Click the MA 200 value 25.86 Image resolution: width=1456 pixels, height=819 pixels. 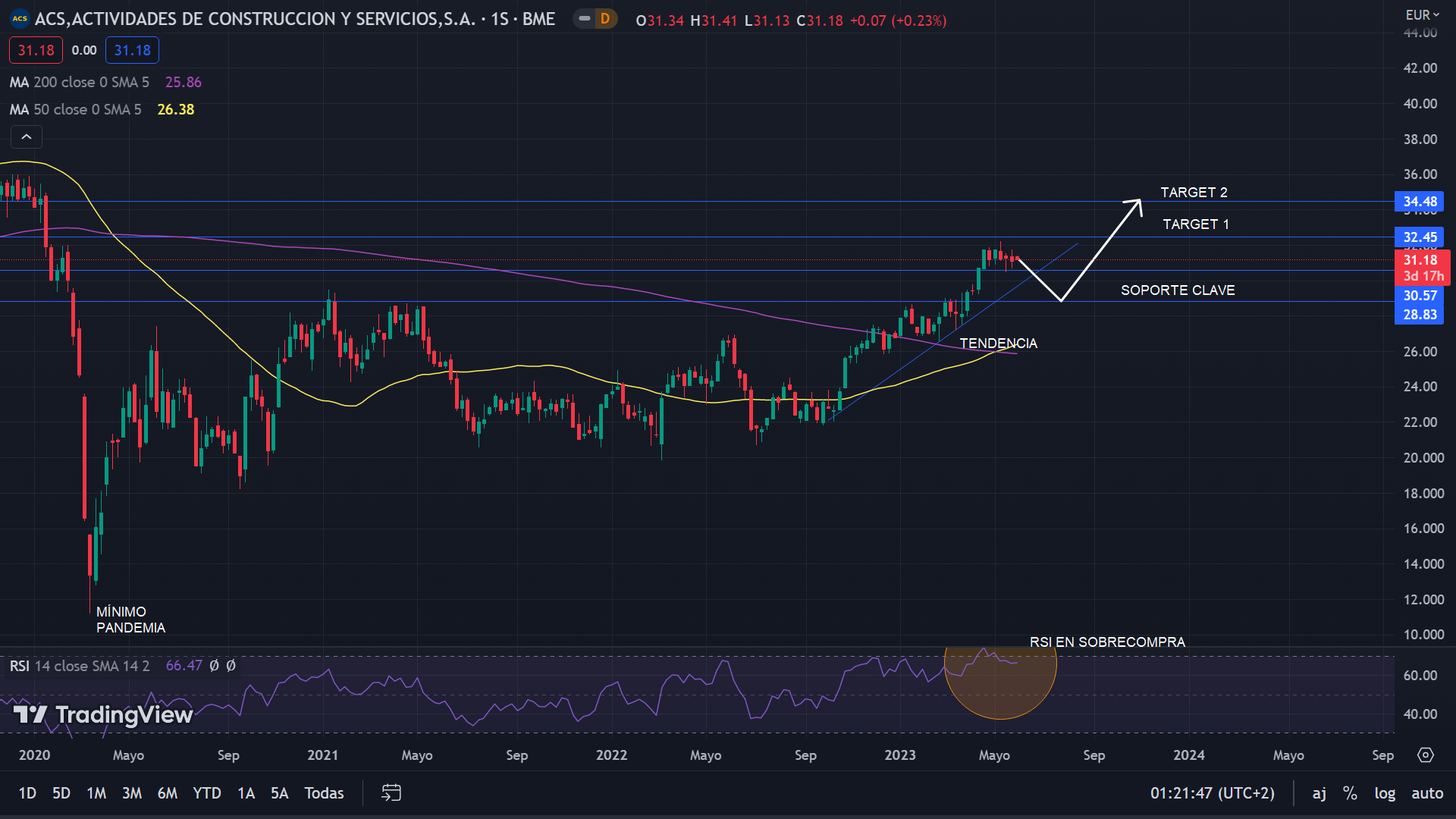[184, 82]
